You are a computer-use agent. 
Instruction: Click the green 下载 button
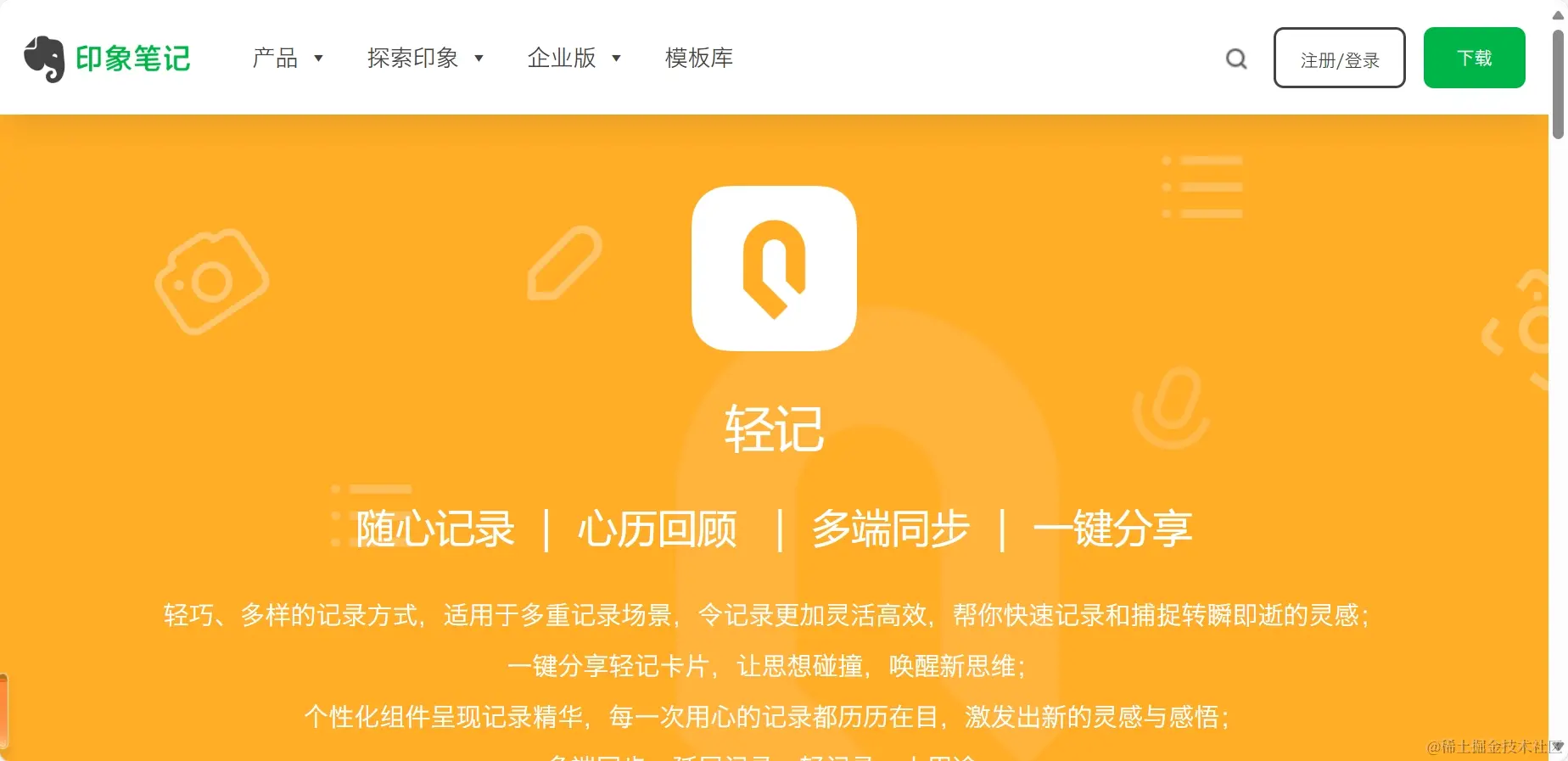tap(1475, 58)
